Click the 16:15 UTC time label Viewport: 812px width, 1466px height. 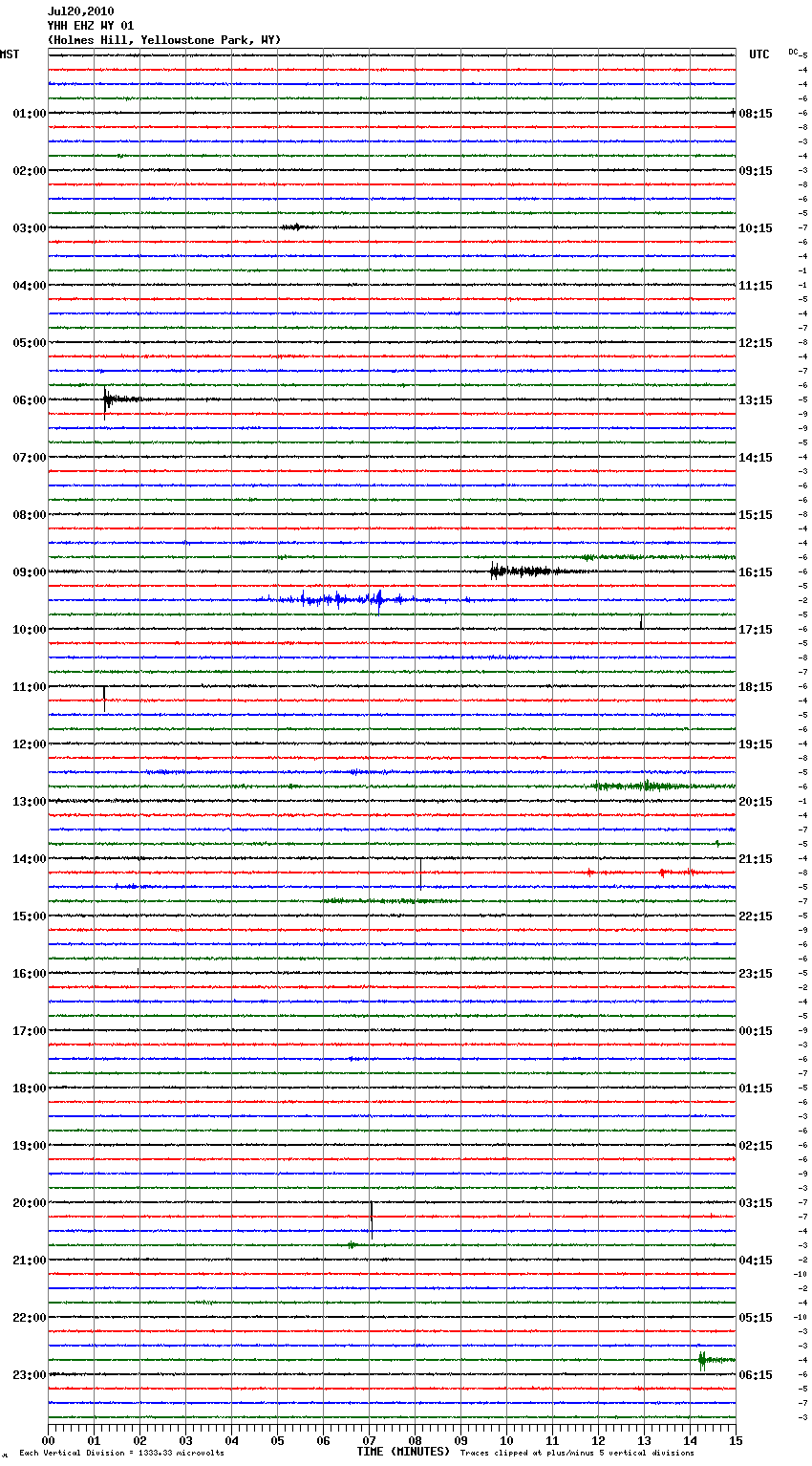pos(756,572)
